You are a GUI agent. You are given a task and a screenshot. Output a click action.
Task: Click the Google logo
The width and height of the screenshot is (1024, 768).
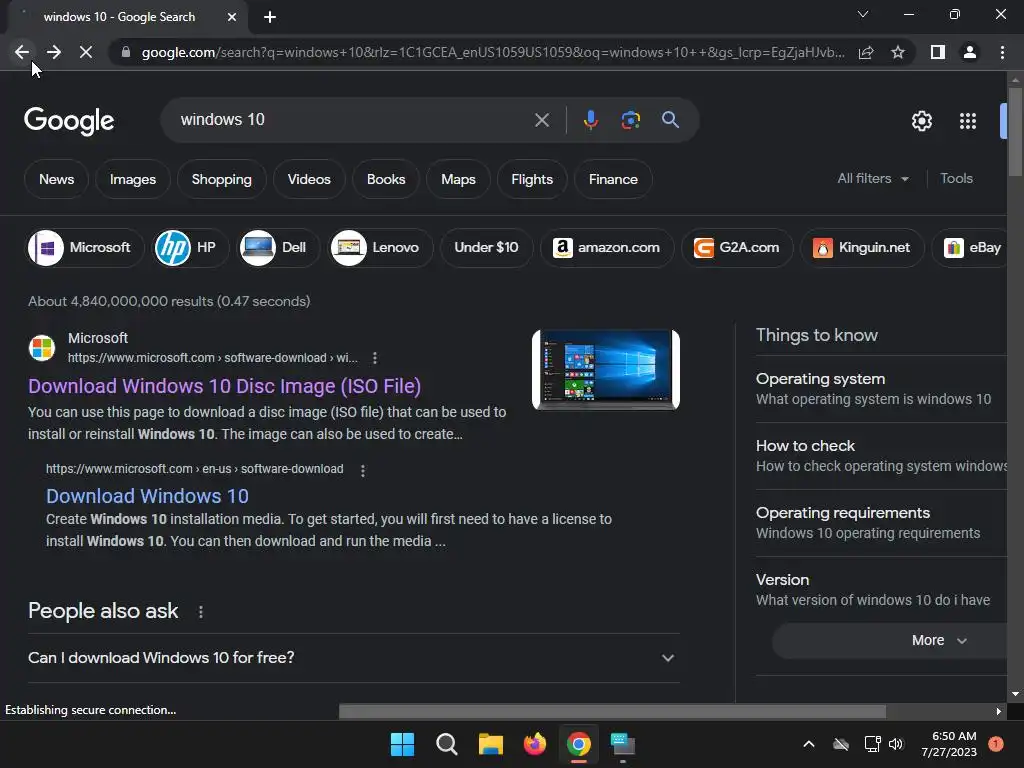[x=69, y=121]
